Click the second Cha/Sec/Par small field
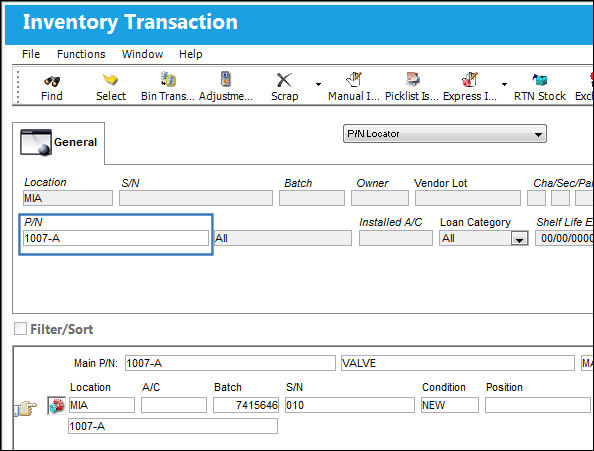 (560, 198)
